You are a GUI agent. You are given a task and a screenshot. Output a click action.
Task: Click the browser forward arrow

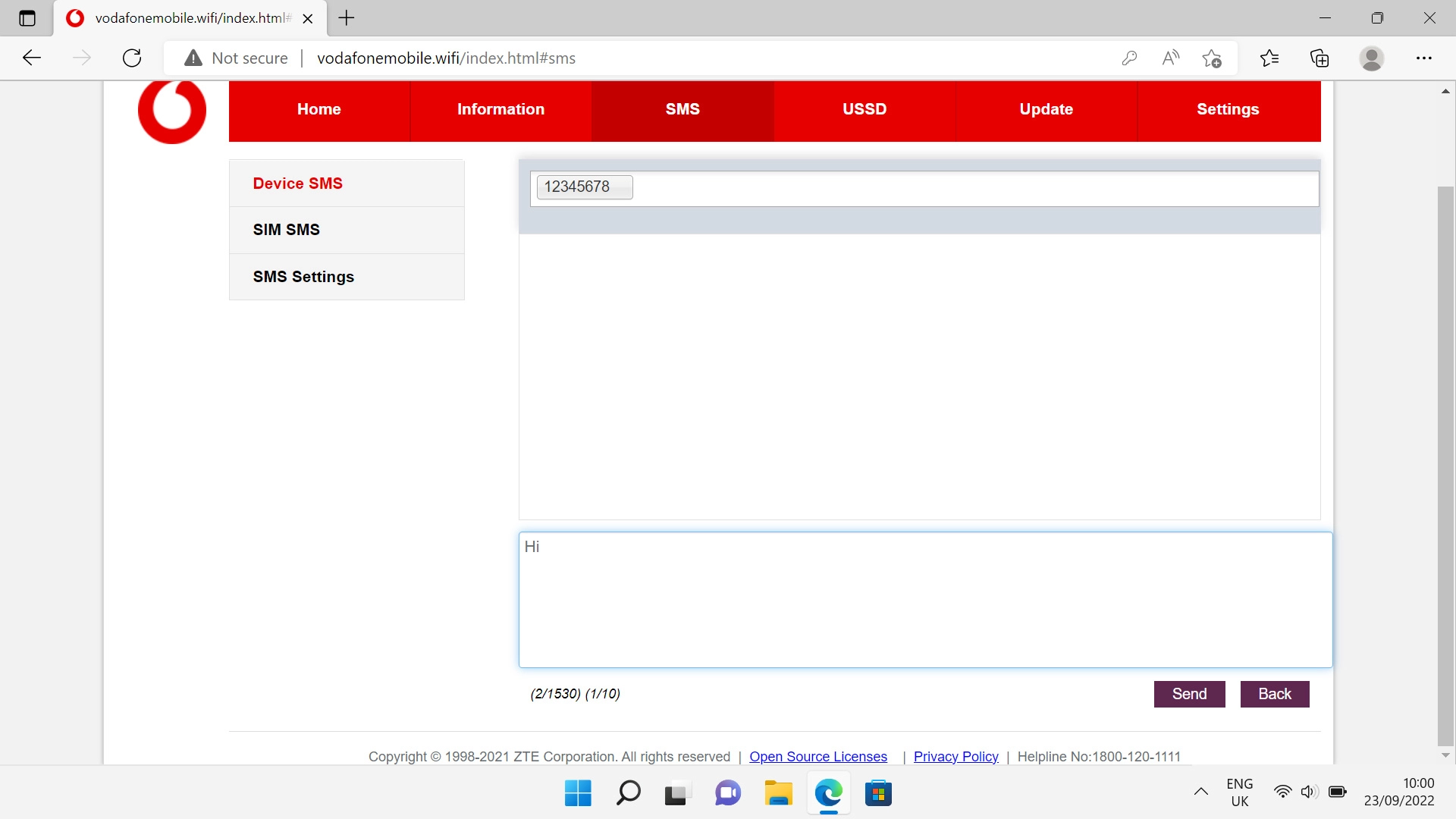[82, 58]
